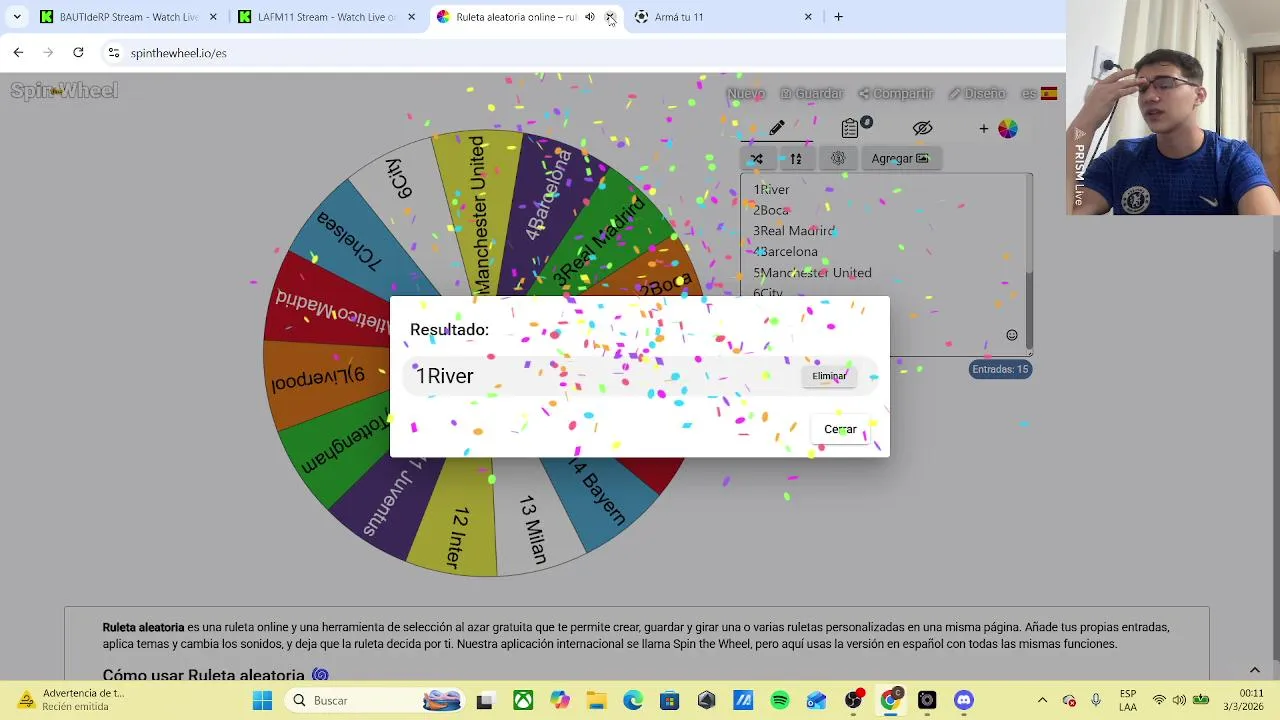Click the Agregar image button

[900, 158]
